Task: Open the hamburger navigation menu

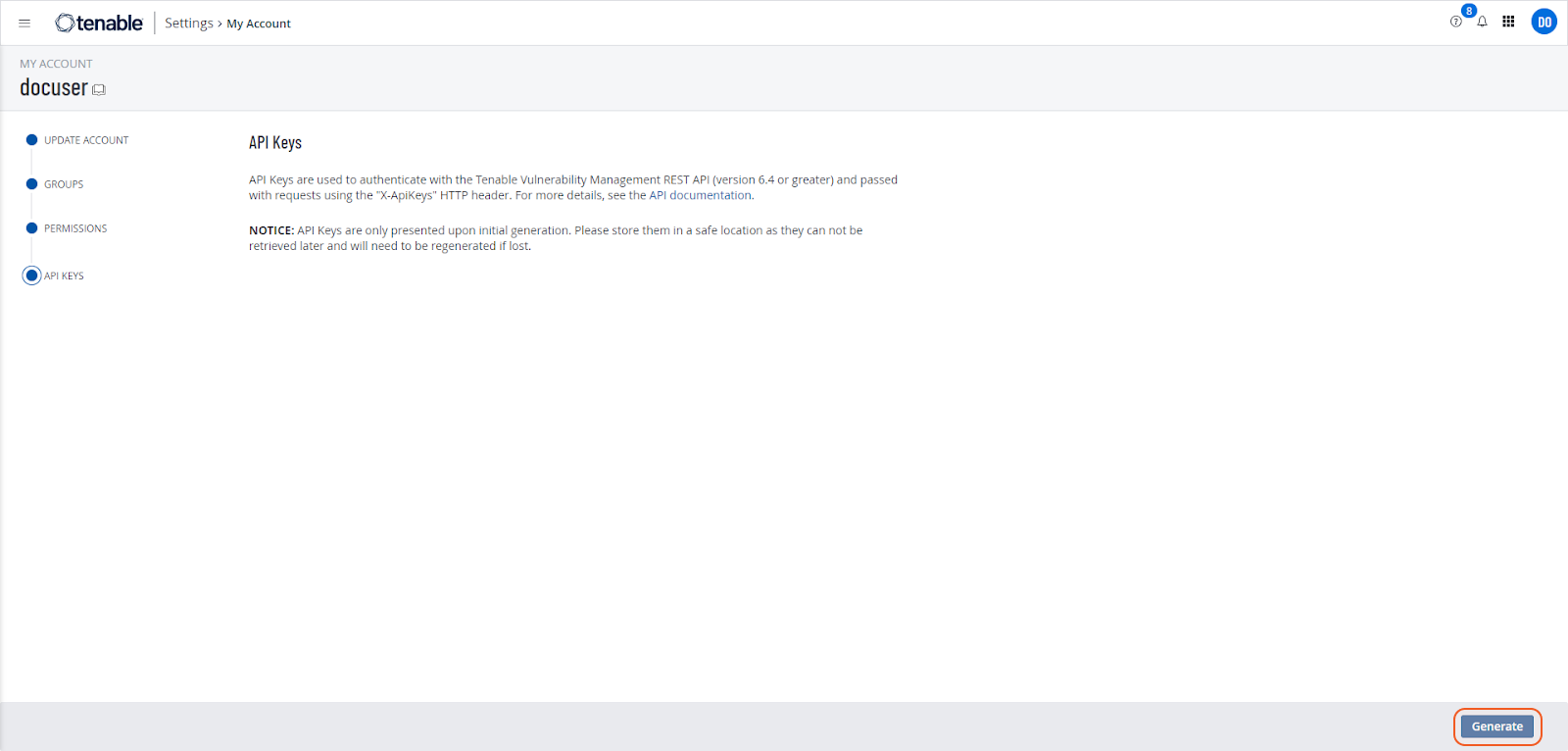Action: [24, 24]
